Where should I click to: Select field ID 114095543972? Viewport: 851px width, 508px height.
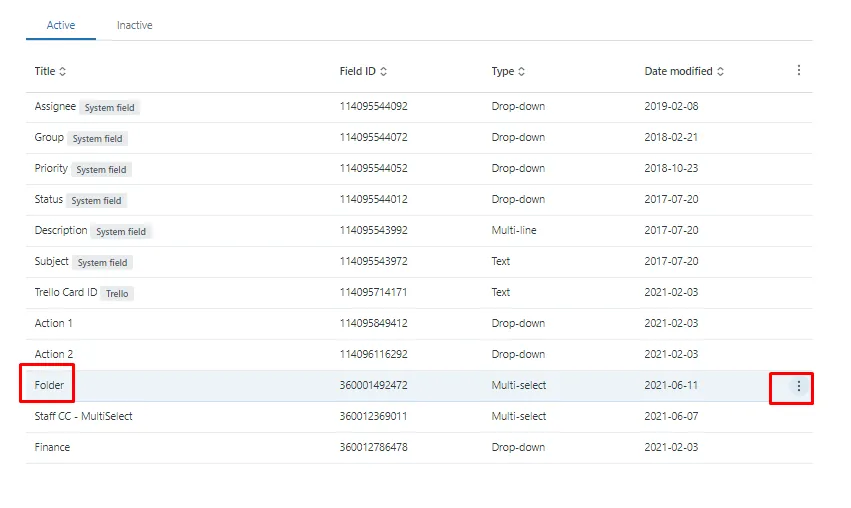pyautogui.click(x=373, y=261)
